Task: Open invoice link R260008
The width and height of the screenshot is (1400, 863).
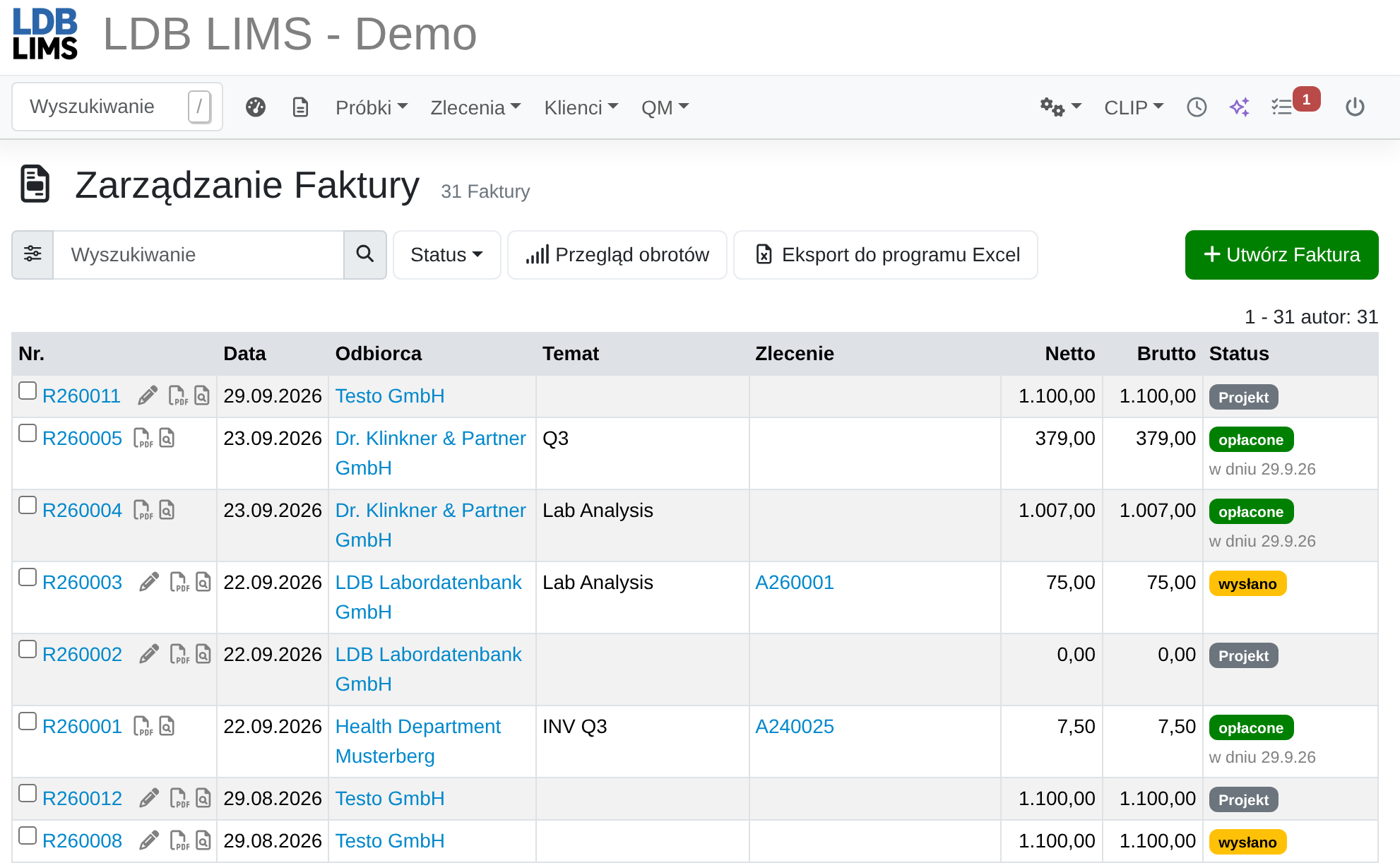Action: (x=82, y=840)
